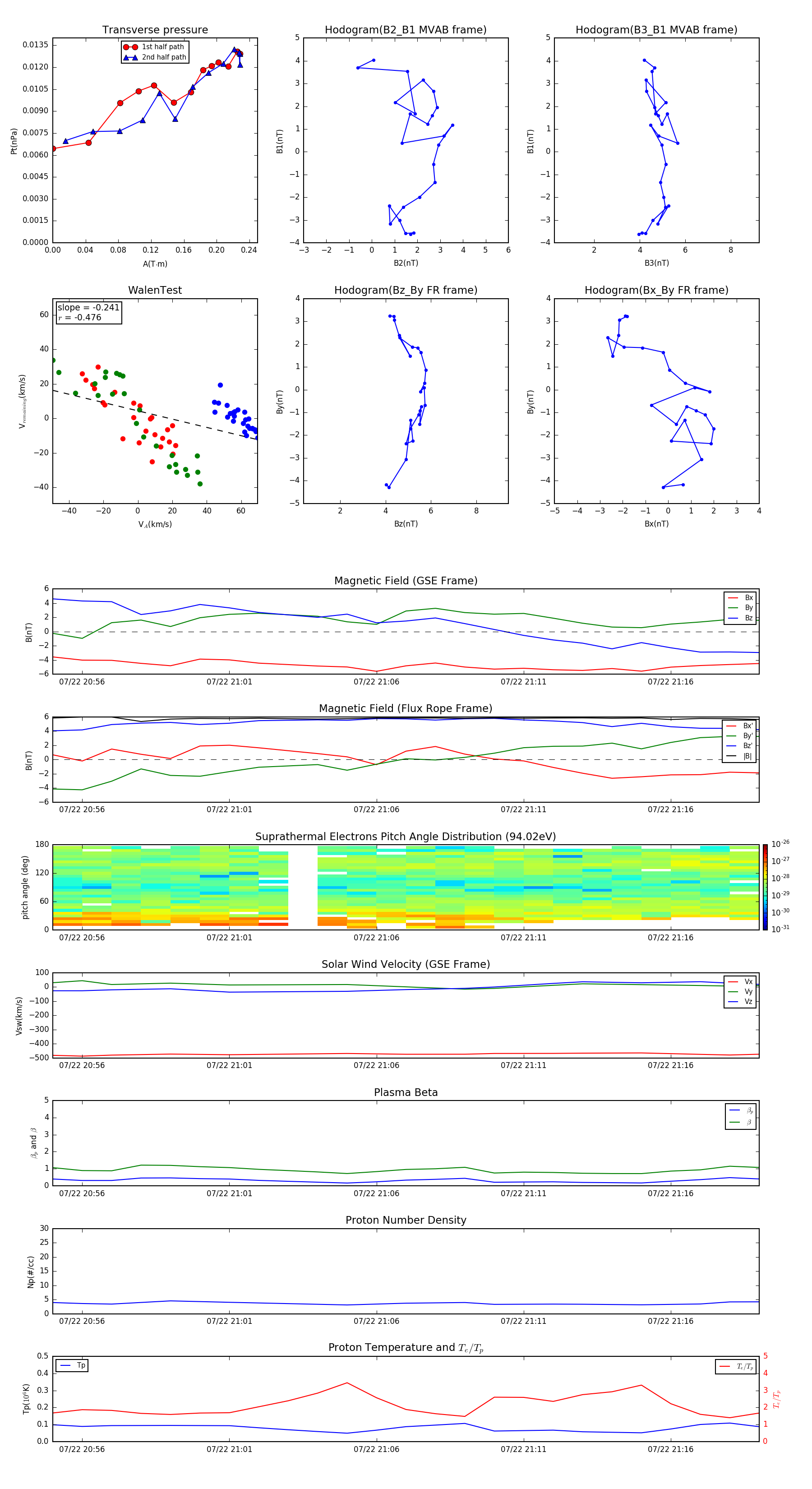Select 'Vy' in the velocity legend
Screen dimensions: 812x1489
coord(740,991)
